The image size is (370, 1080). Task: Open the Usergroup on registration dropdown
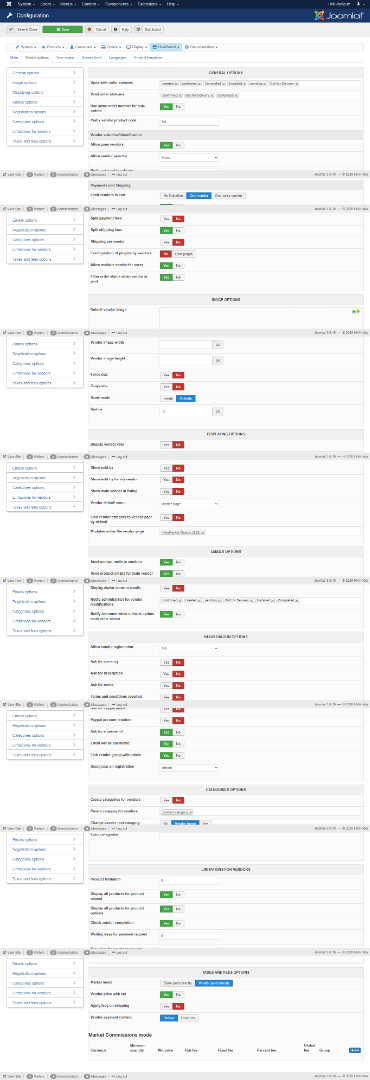coord(189,767)
